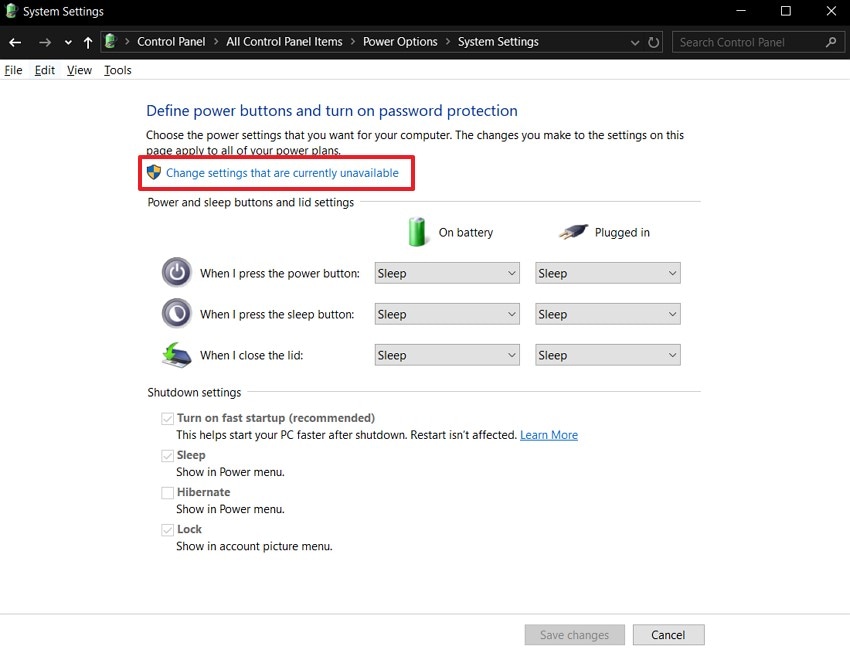Click the power button icon

pyautogui.click(x=177, y=272)
